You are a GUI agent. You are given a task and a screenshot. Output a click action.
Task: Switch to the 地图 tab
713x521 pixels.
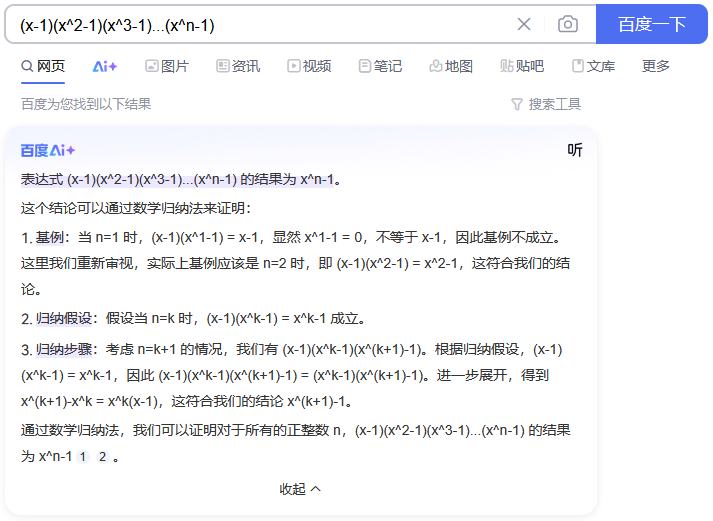[x=451, y=66]
